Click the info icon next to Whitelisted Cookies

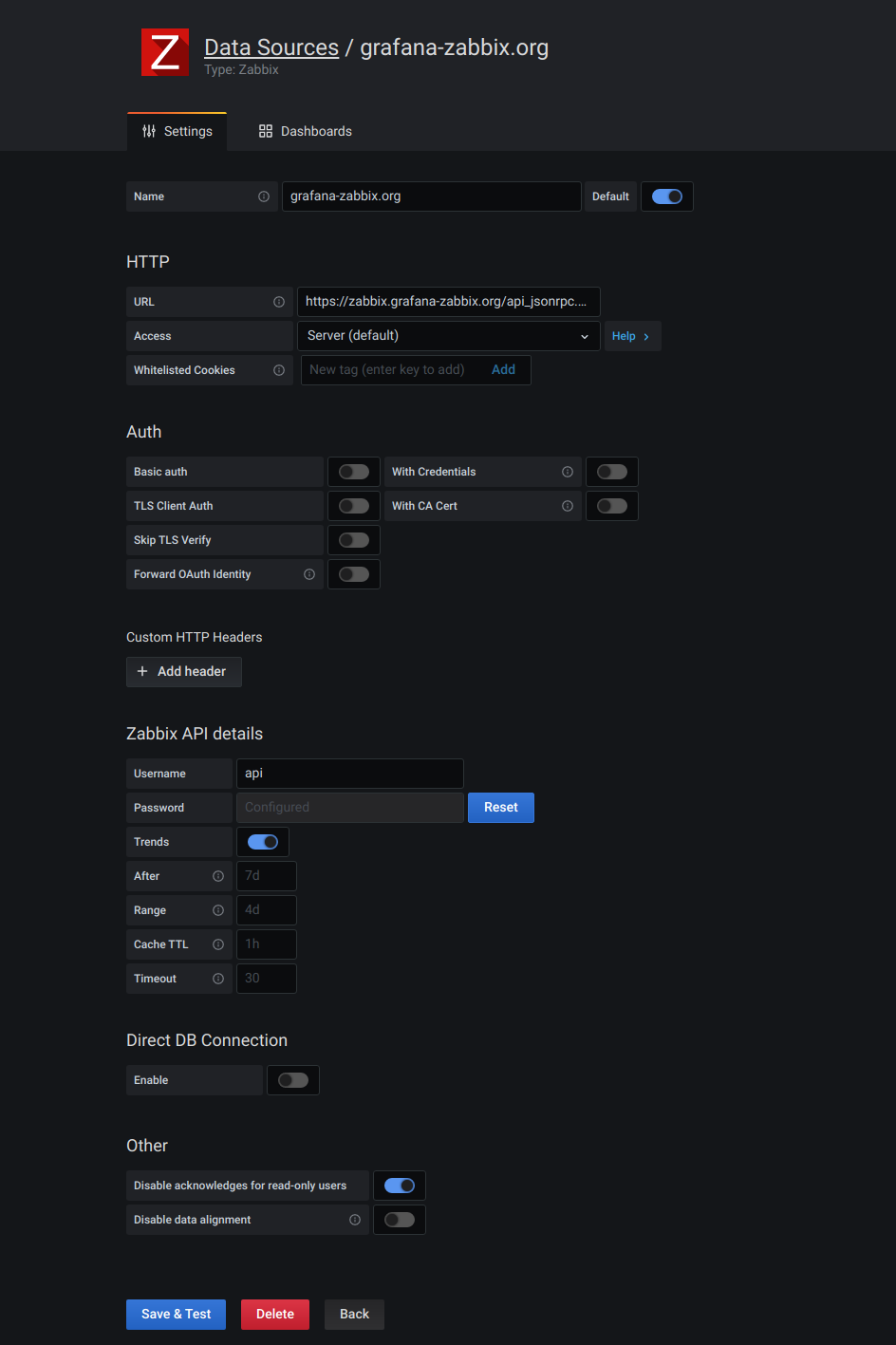tap(278, 369)
